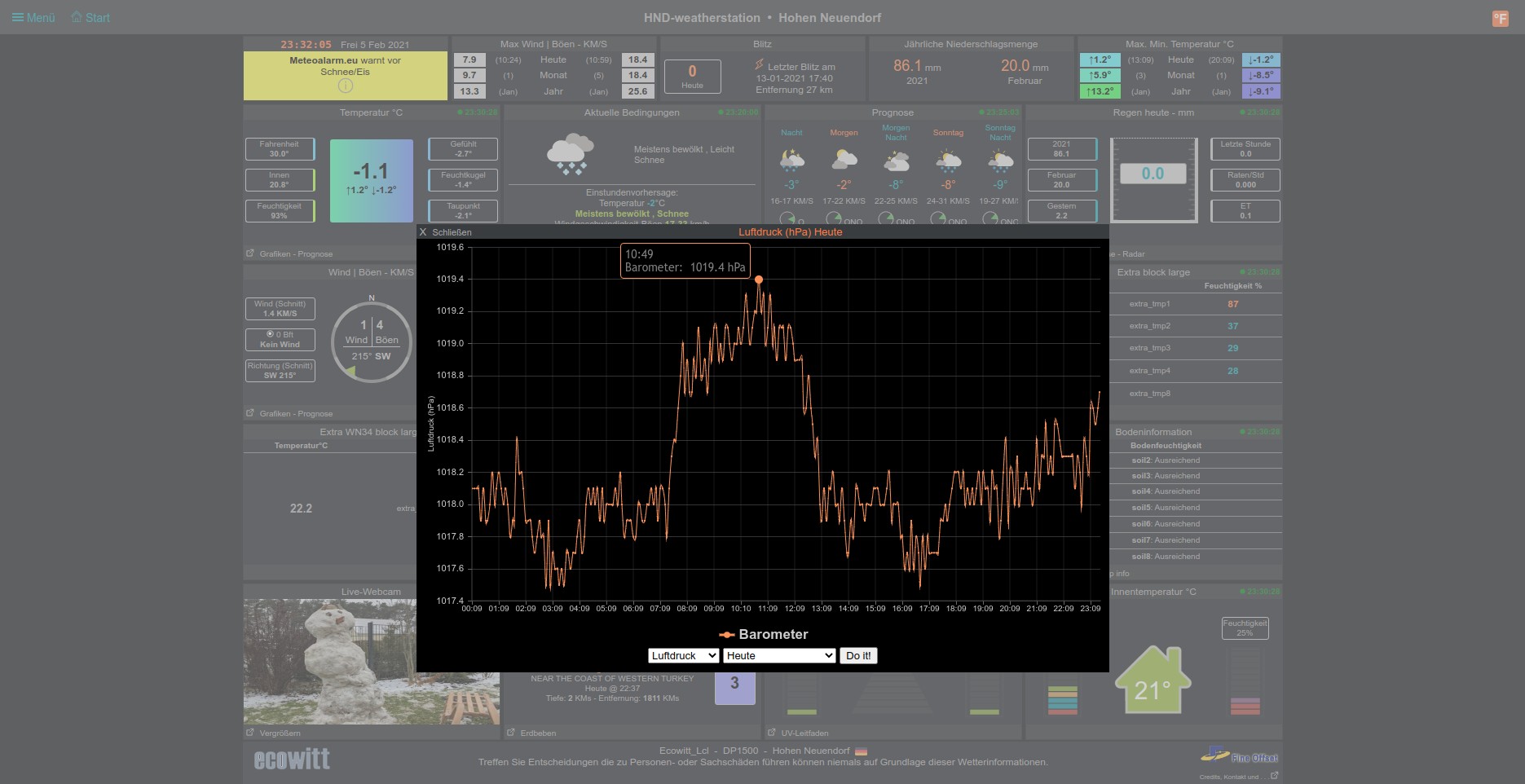Go to the Start home link

(90, 17)
